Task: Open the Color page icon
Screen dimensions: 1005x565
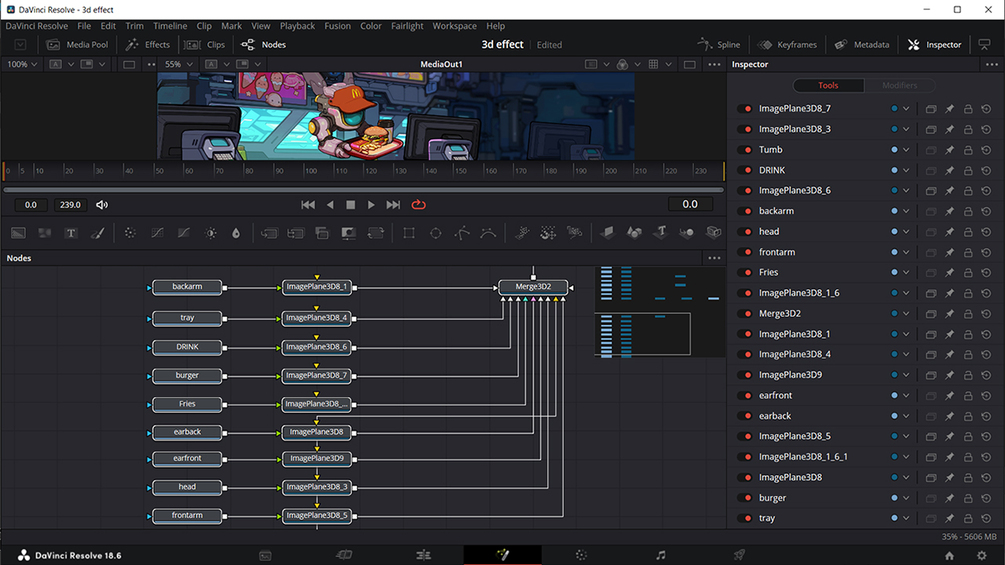Action: 581,555
